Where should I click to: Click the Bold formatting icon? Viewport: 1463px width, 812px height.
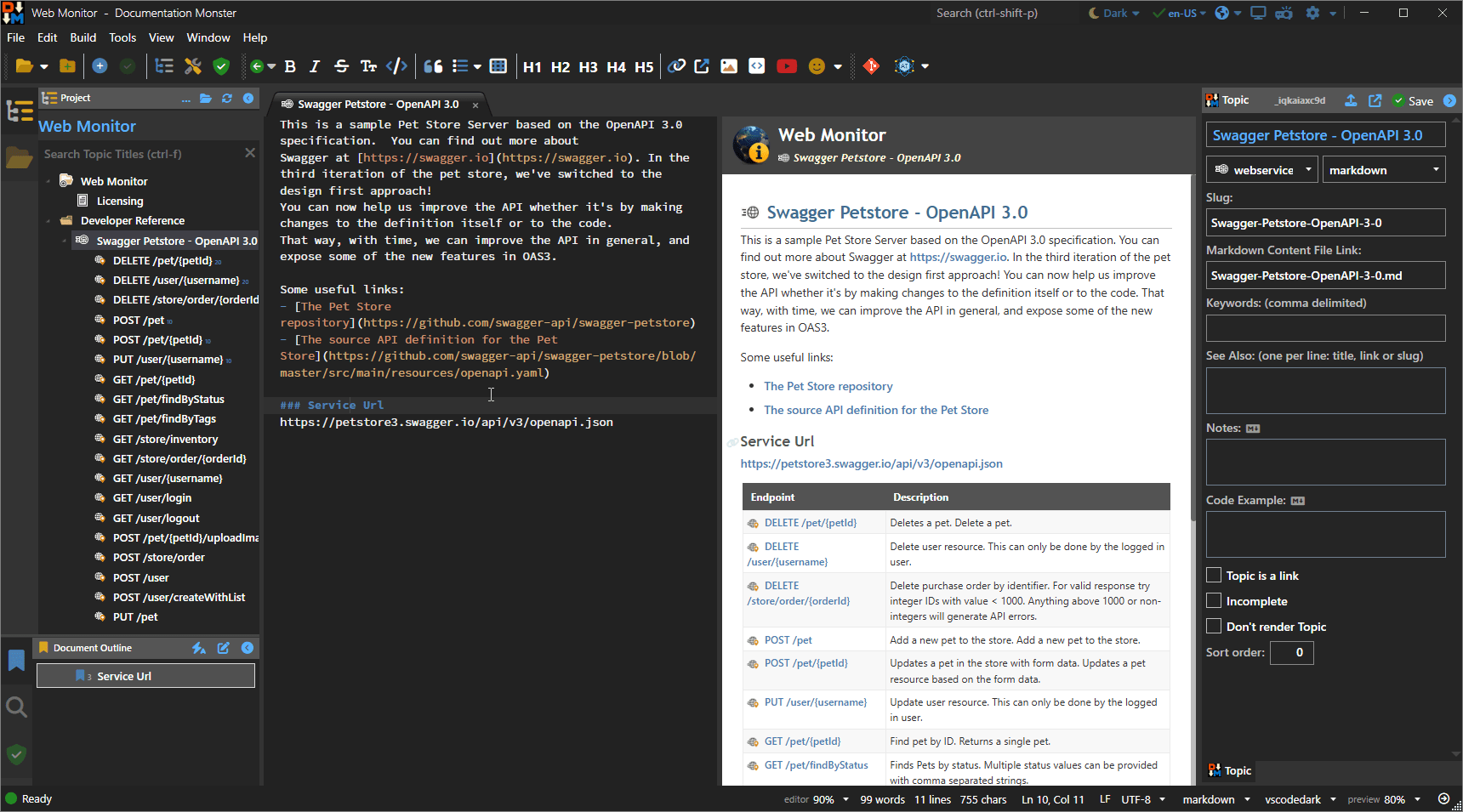tap(290, 66)
